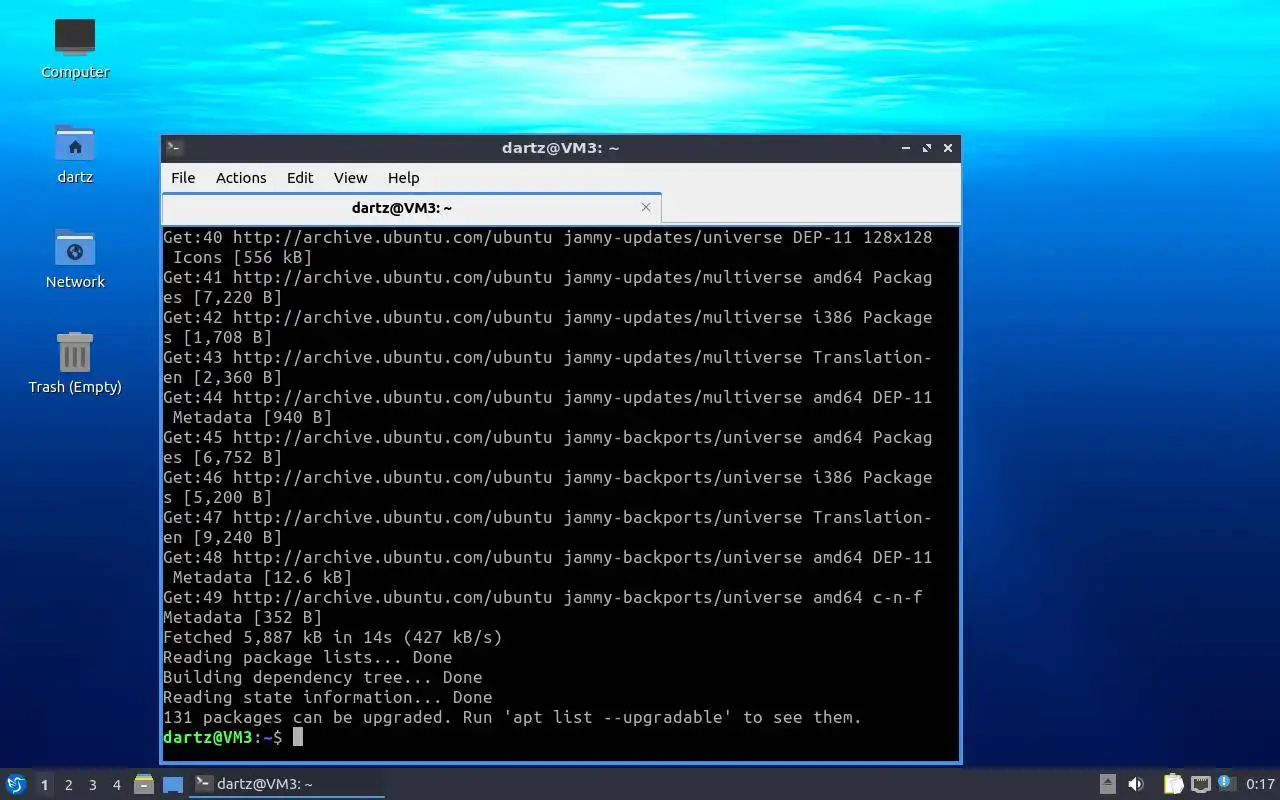Switch to workspace 3 in pager
This screenshot has height=800, width=1280.
pos(92,785)
